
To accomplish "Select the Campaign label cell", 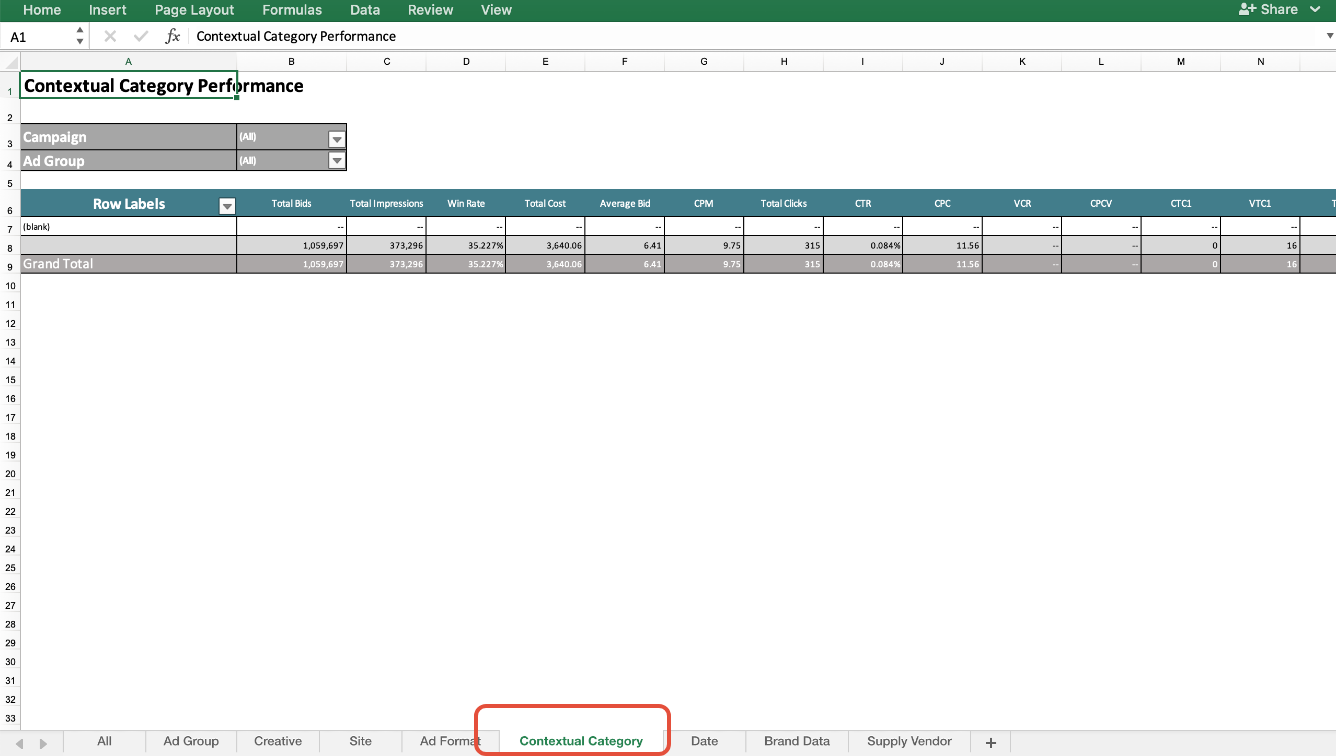I will [128, 137].
